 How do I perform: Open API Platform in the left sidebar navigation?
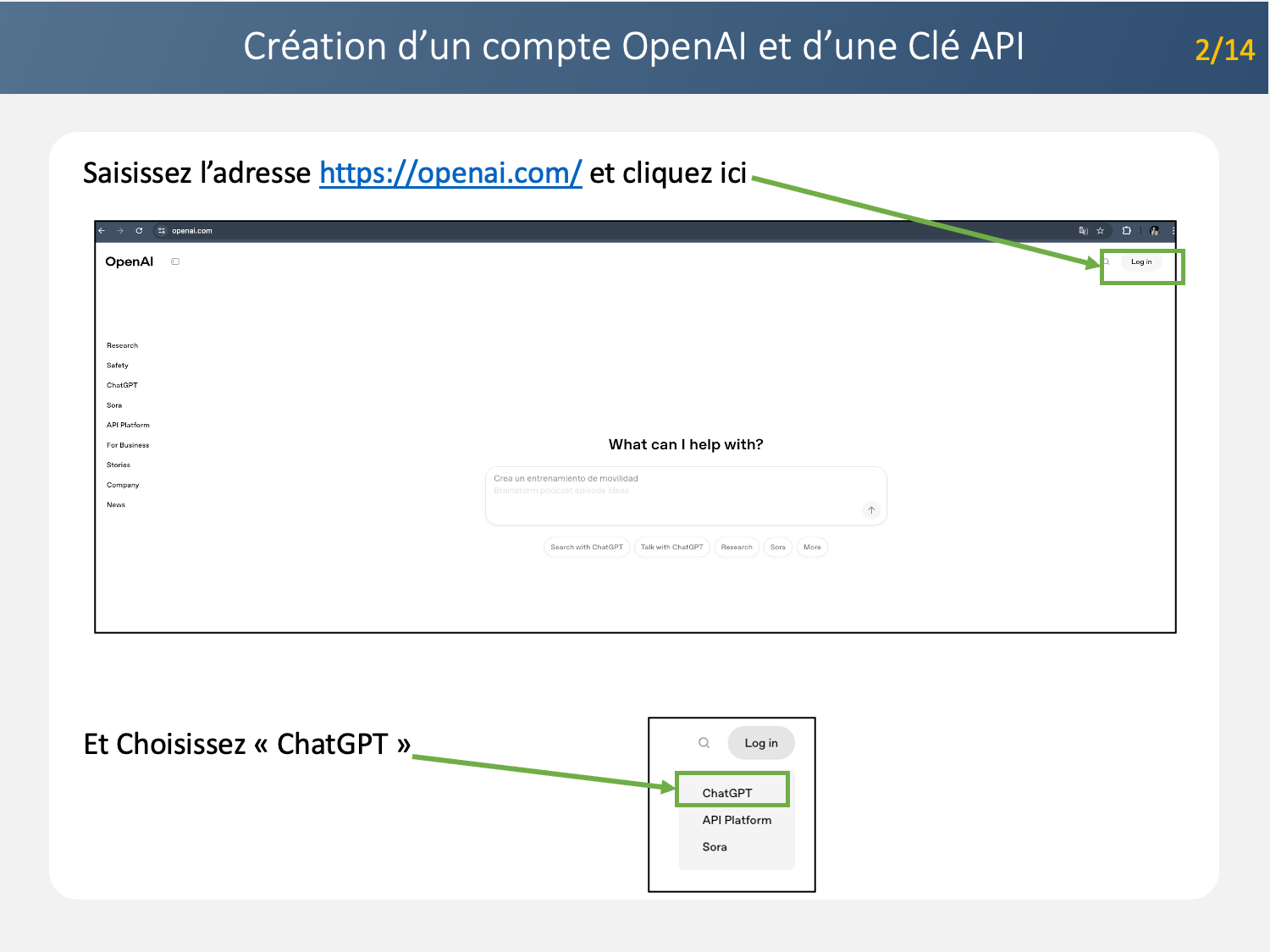click(x=128, y=426)
